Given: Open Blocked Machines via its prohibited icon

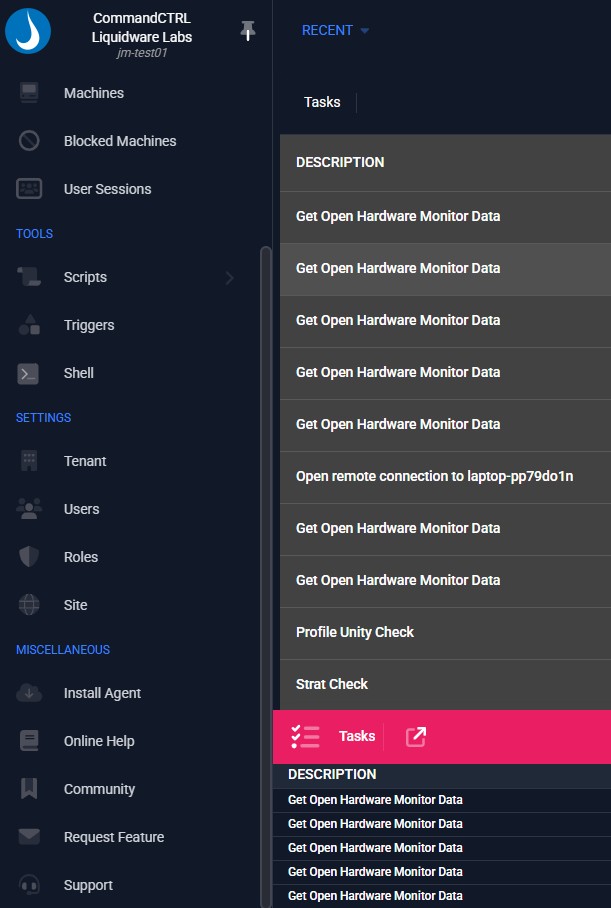Looking at the screenshot, I should (29, 141).
